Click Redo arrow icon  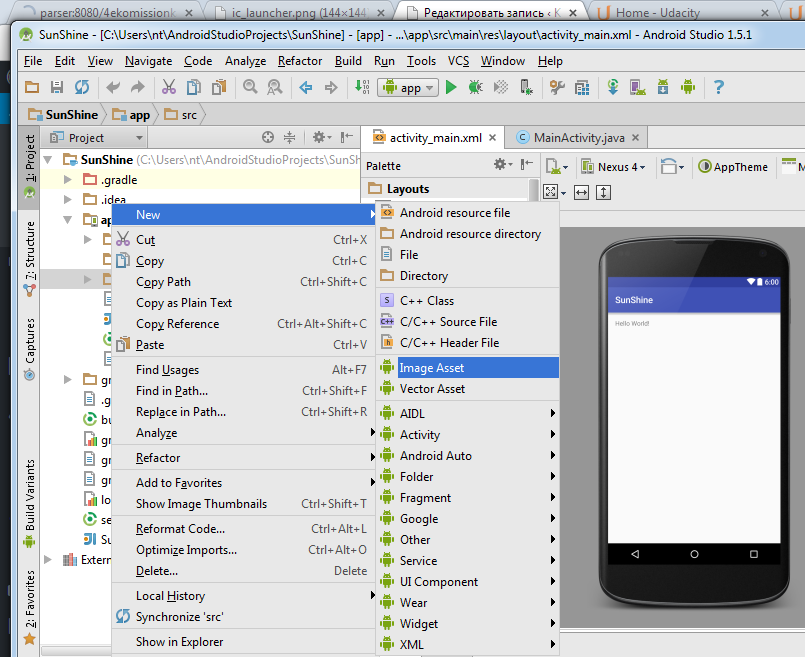coord(138,87)
